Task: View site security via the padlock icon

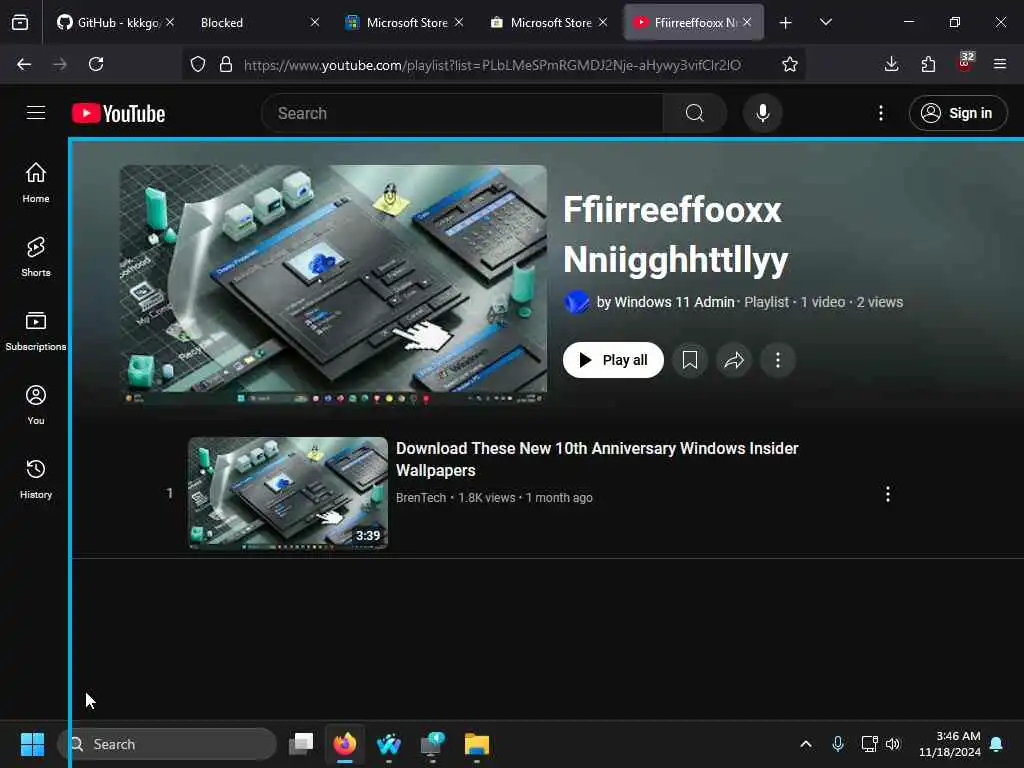Action: (226, 64)
